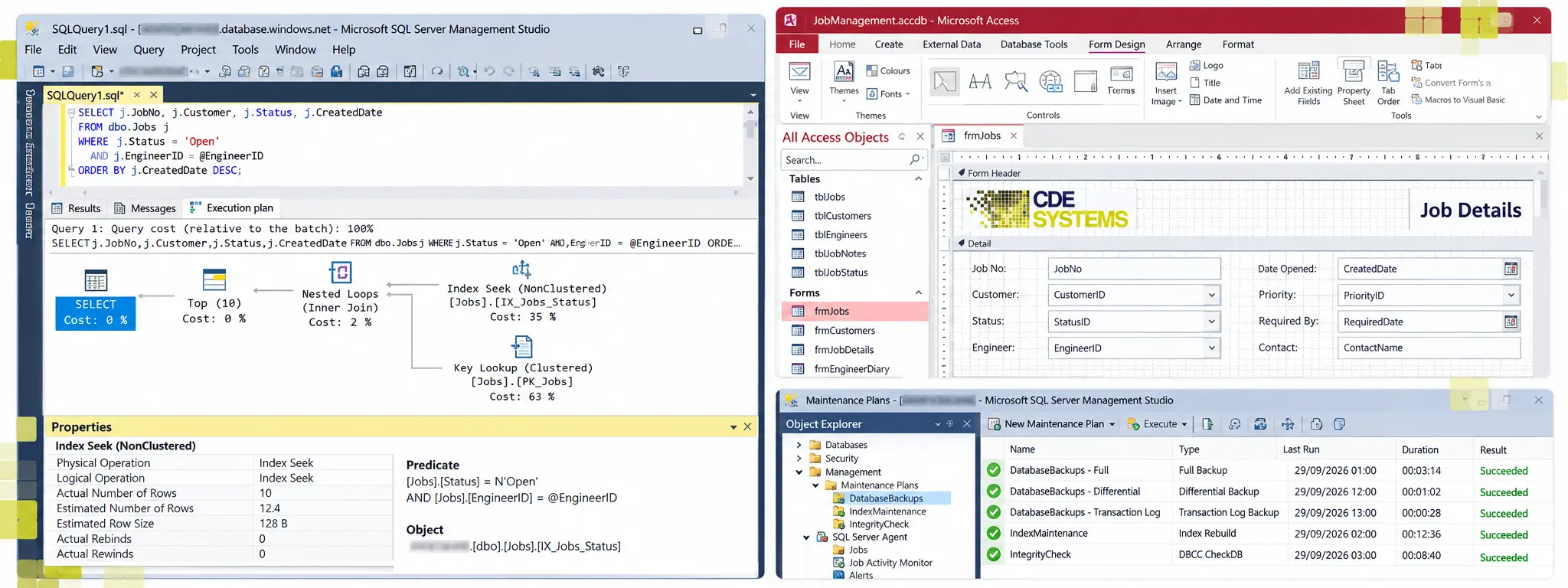Image resolution: width=1568 pixels, height=588 pixels.
Task: Click the SELECT operator icon in the execution plan
Action: (x=96, y=280)
